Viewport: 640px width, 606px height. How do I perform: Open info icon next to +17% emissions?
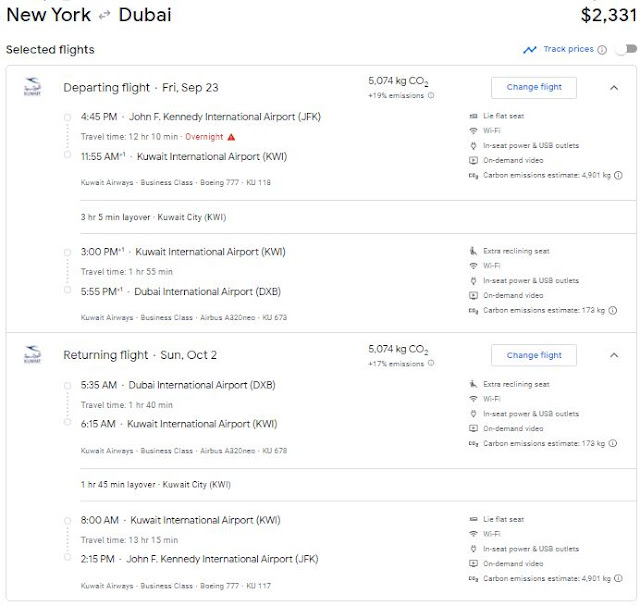431,363
